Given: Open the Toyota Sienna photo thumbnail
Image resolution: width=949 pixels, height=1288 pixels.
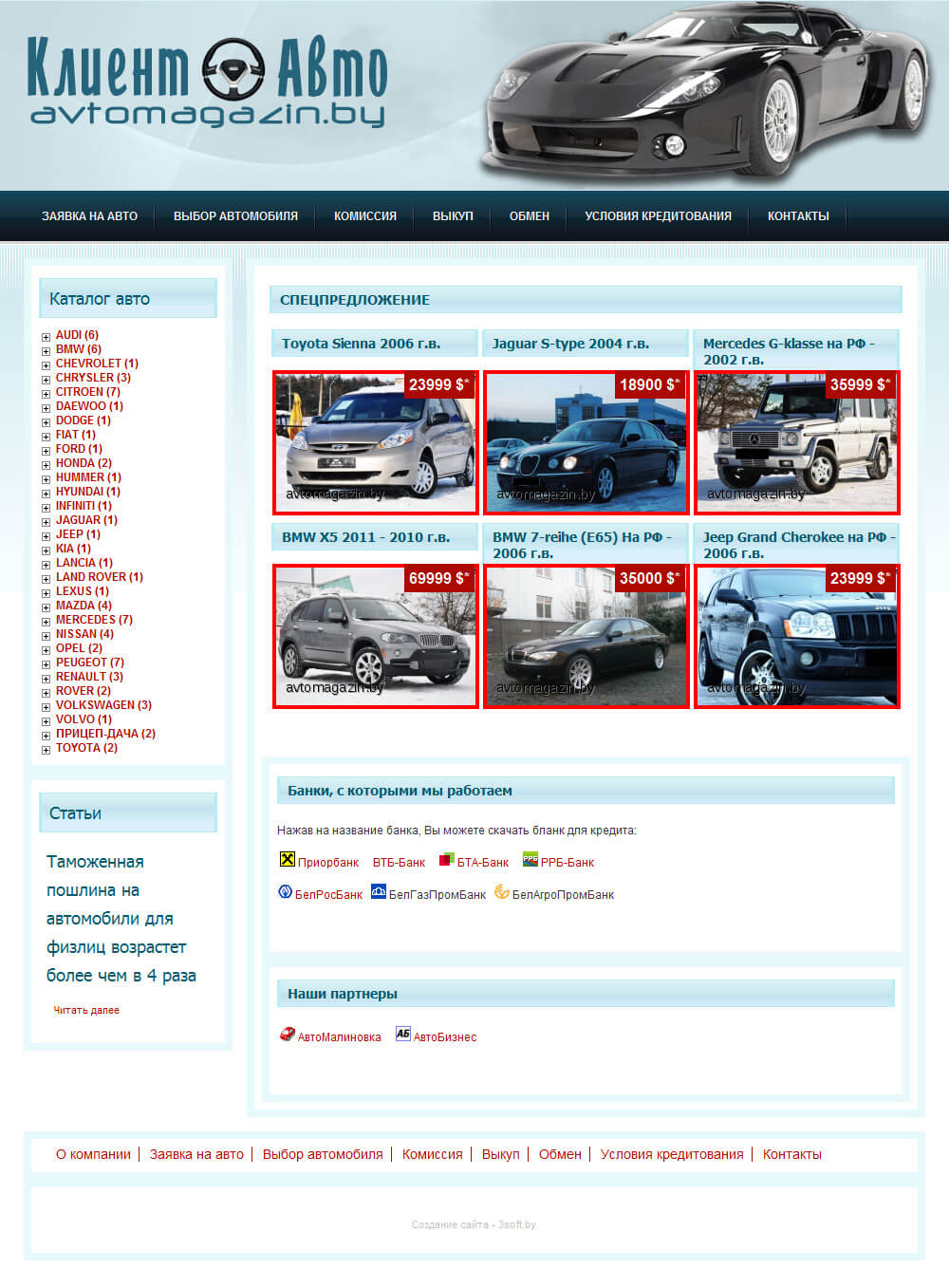Looking at the screenshot, I should click(376, 442).
